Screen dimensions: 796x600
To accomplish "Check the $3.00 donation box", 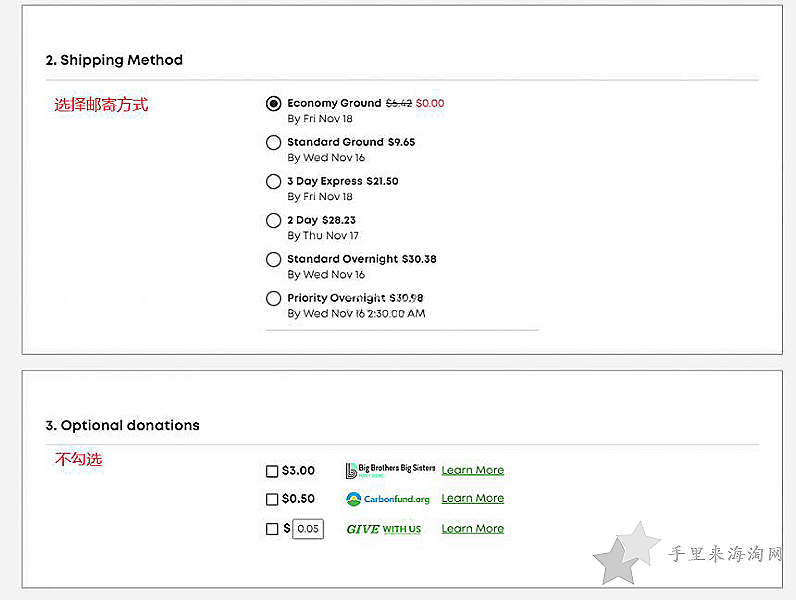I will click(x=272, y=471).
